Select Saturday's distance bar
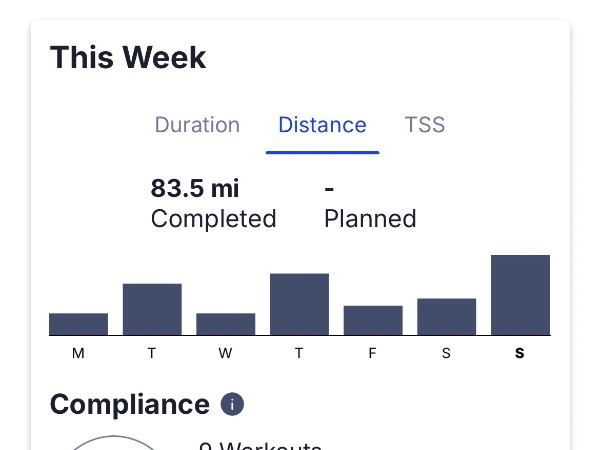 click(x=446, y=316)
